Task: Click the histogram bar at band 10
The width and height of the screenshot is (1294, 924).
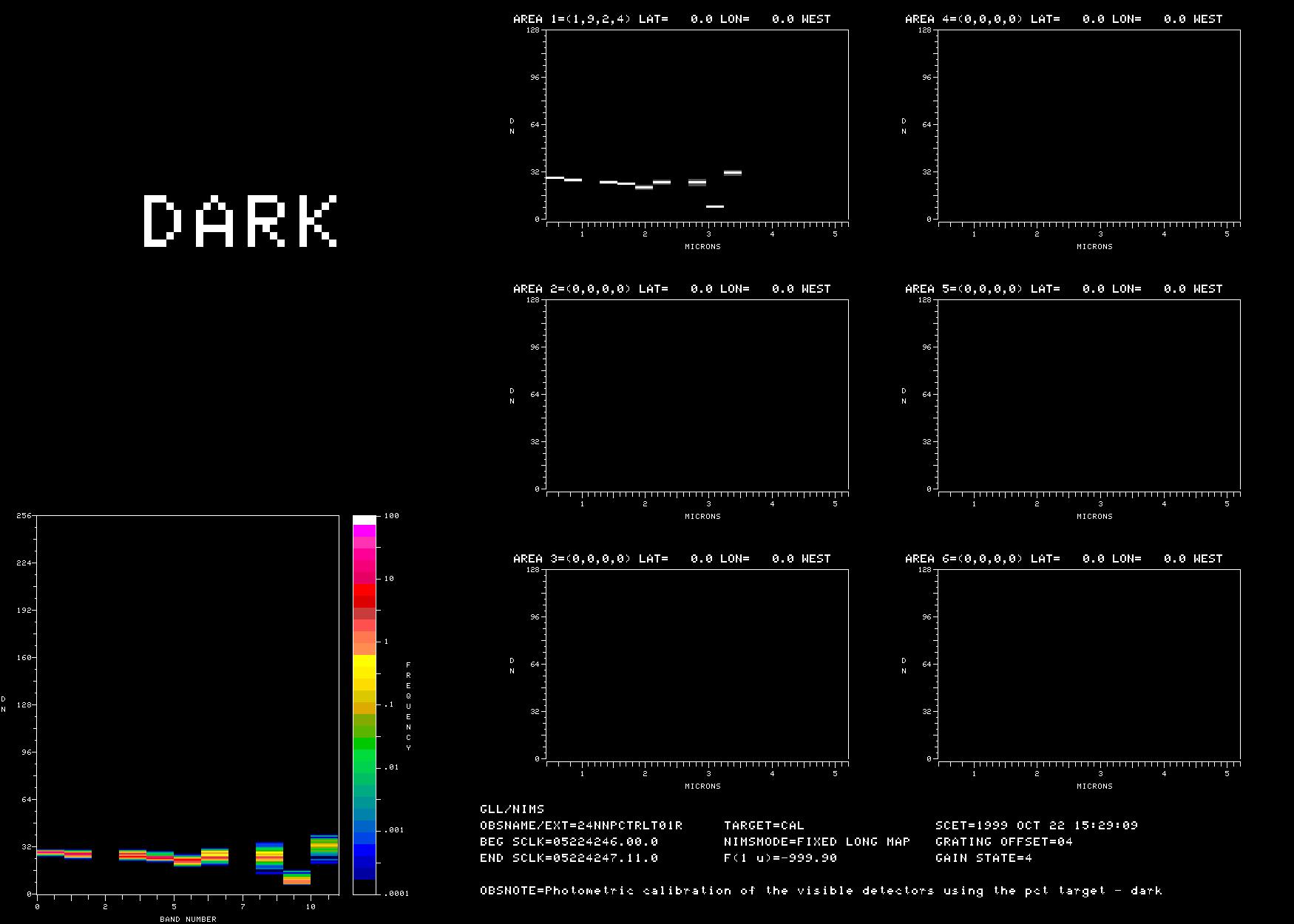Action: click(x=324, y=849)
